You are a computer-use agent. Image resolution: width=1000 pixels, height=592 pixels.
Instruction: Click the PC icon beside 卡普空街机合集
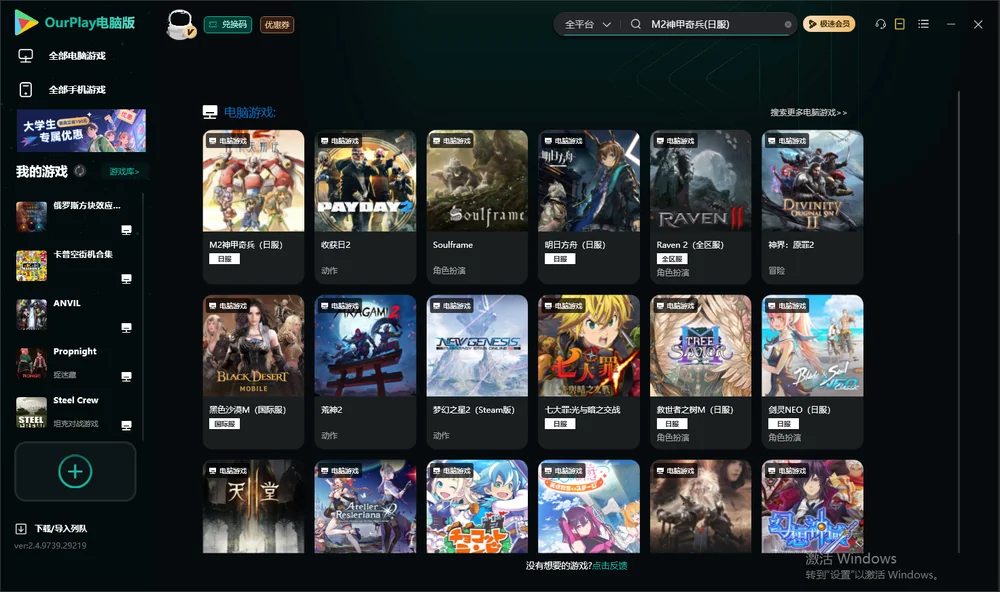pyautogui.click(x=126, y=279)
